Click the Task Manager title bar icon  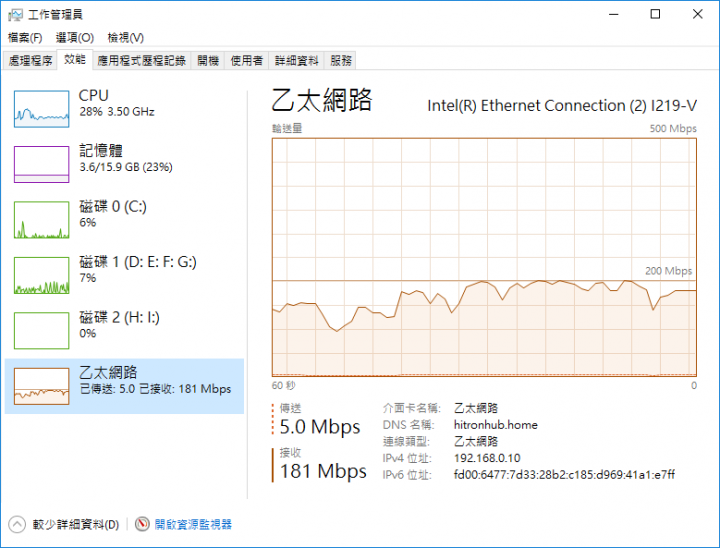[15, 15]
